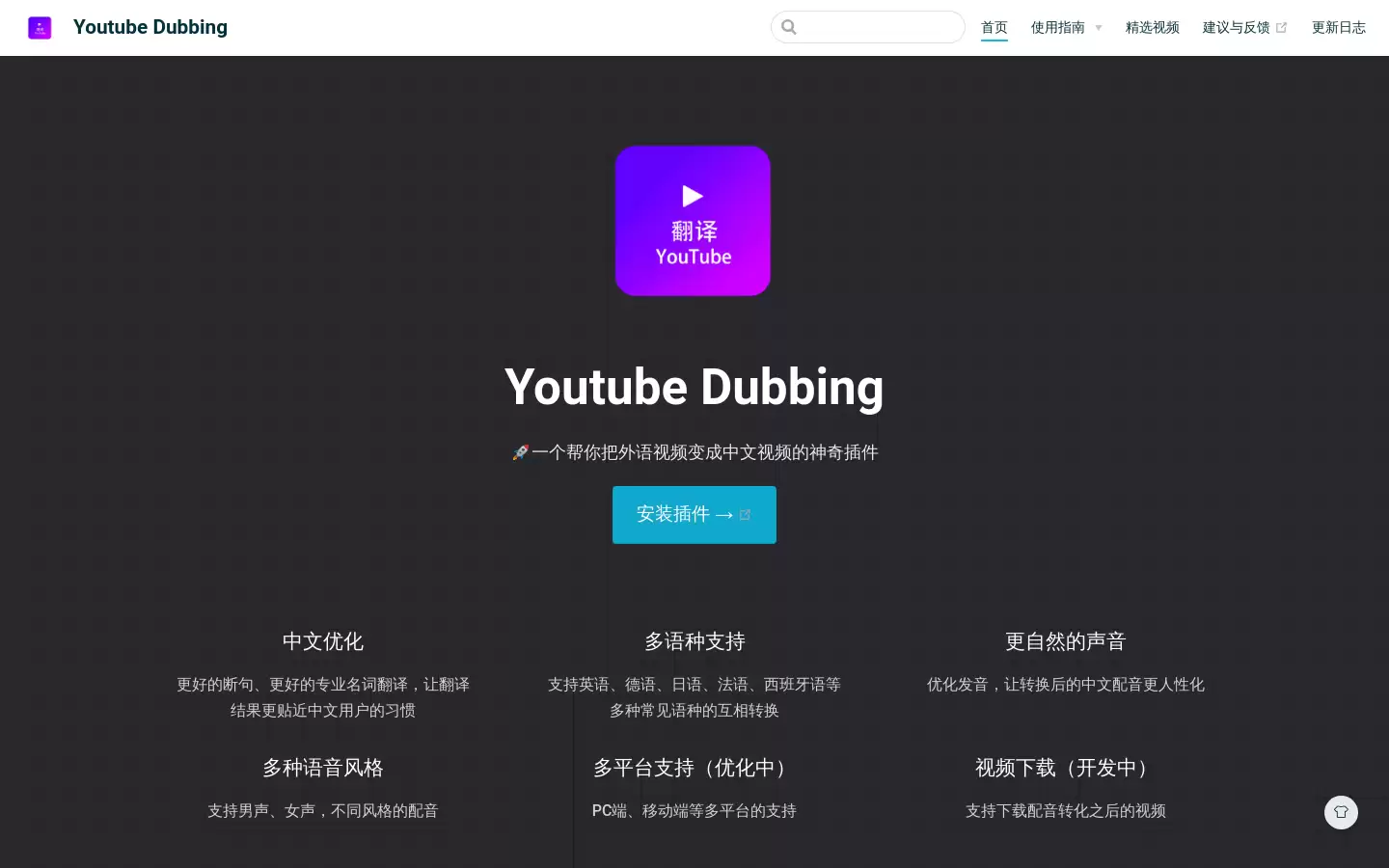Click the rocket emoji in the tagline
Viewport: 1389px width, 868px height.
520,452
